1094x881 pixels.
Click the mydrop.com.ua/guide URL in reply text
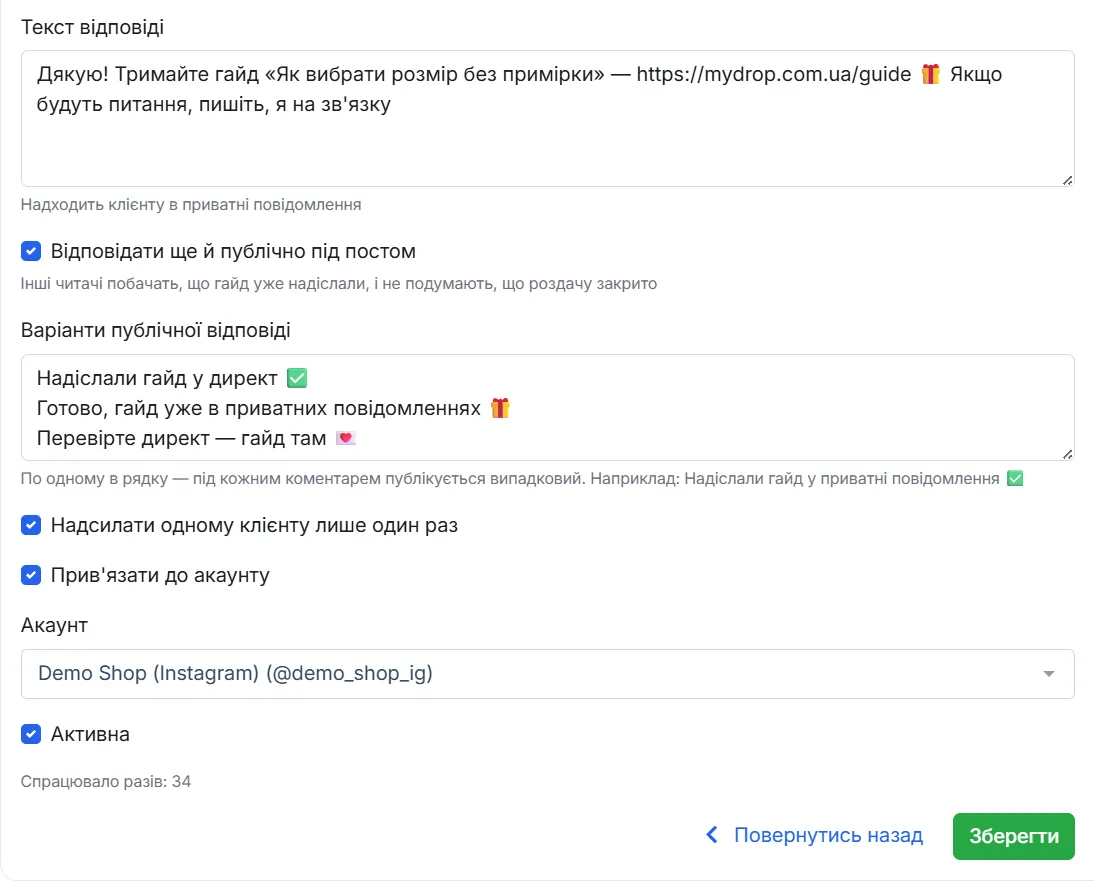click(774, 74)
